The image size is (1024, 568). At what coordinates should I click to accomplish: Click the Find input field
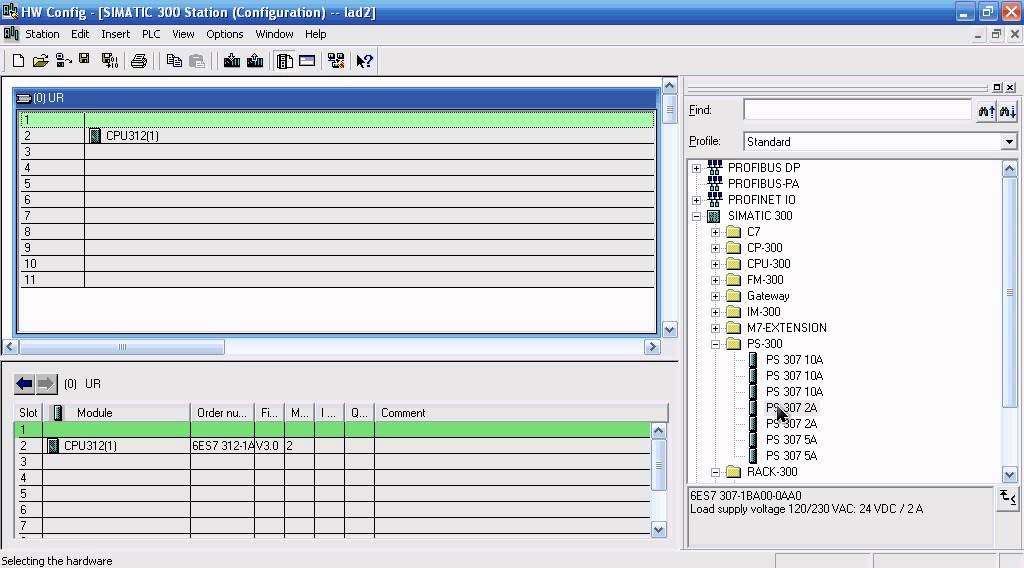857,110
